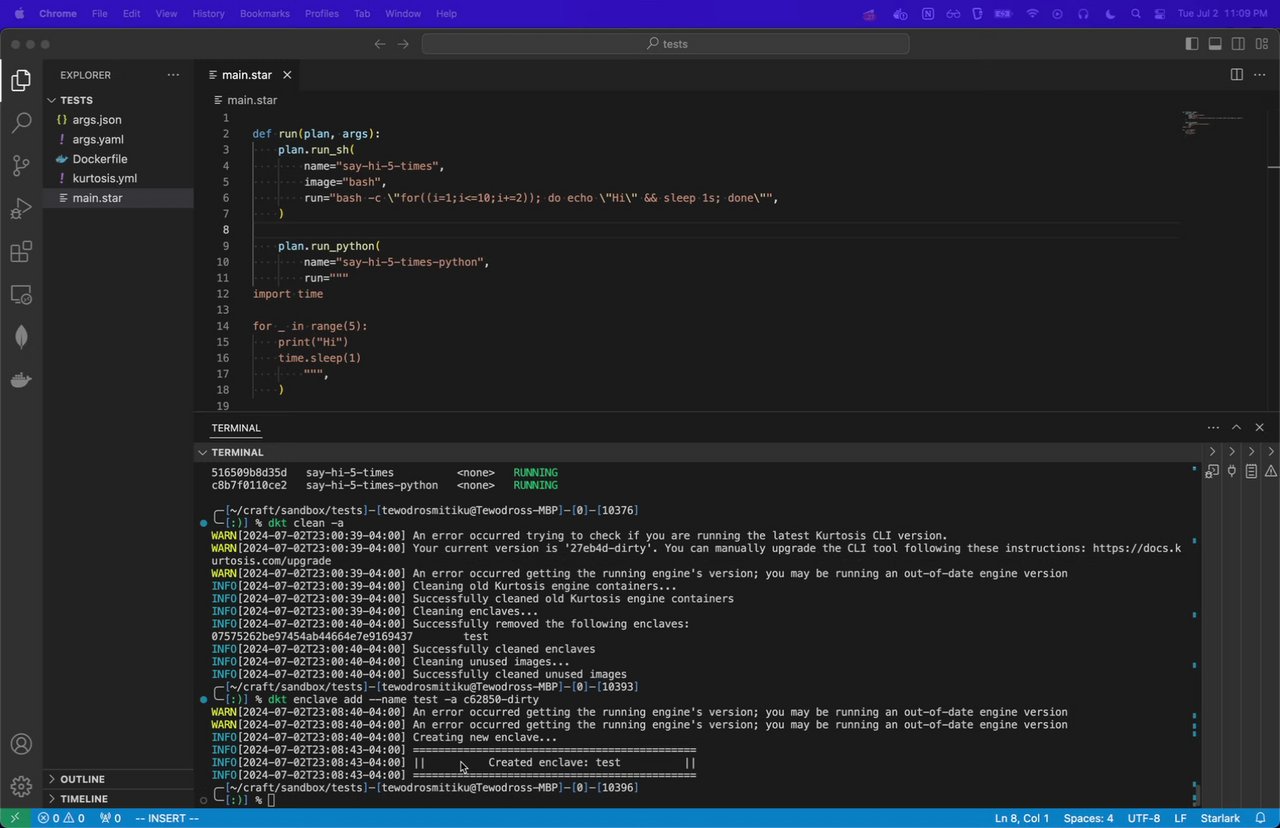Select the main.star editor tab
This screenshot has width=1280, height=828.
click(246, 75)
